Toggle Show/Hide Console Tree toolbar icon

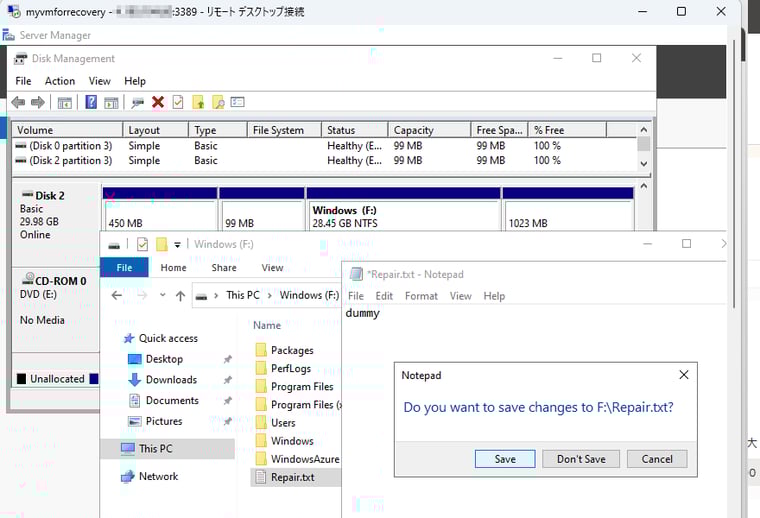pyautogui.click(x=64, y=102)
